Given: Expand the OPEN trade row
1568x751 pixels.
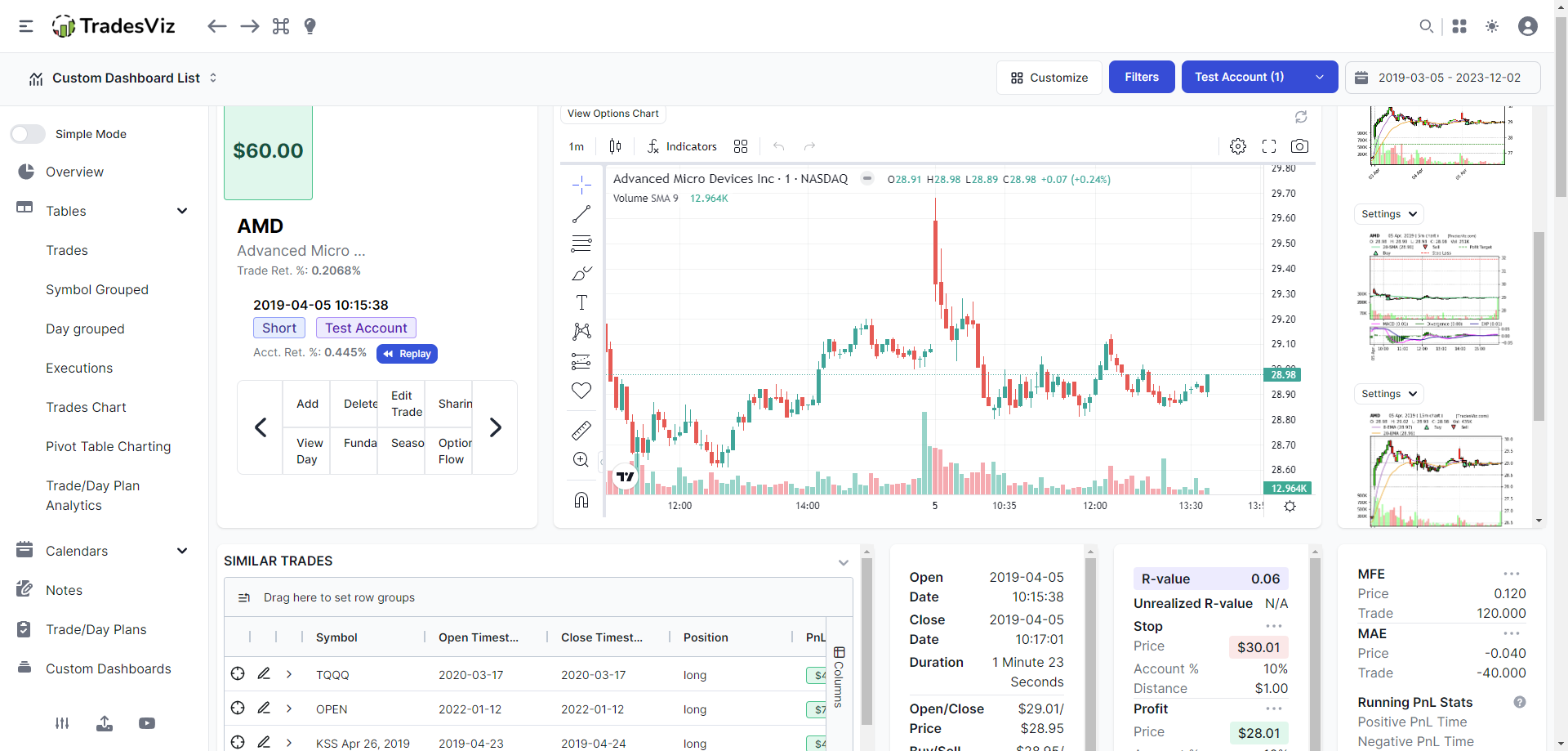Looking at the screenshot, I should point(289,709).
